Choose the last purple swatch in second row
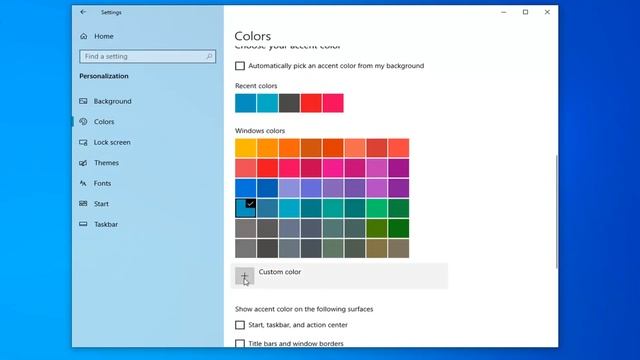Screen dimensions: 640x360 click(399, 168)
